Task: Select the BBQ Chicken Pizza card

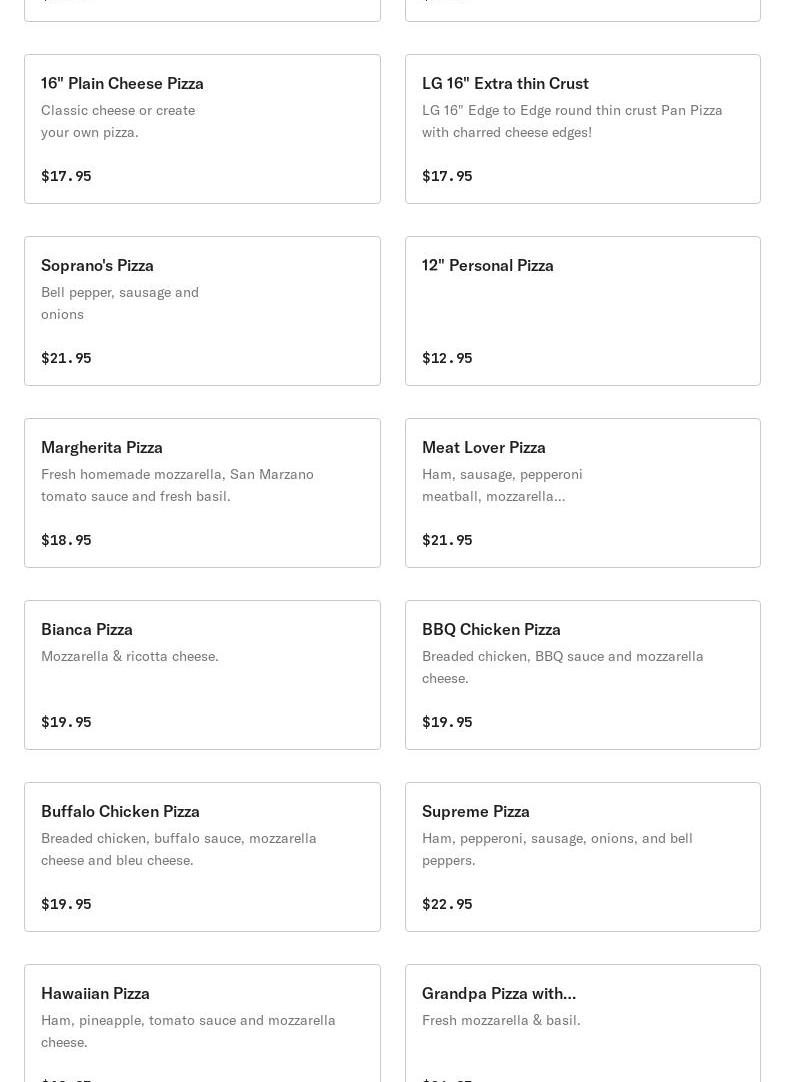Action: click(583, 675)
